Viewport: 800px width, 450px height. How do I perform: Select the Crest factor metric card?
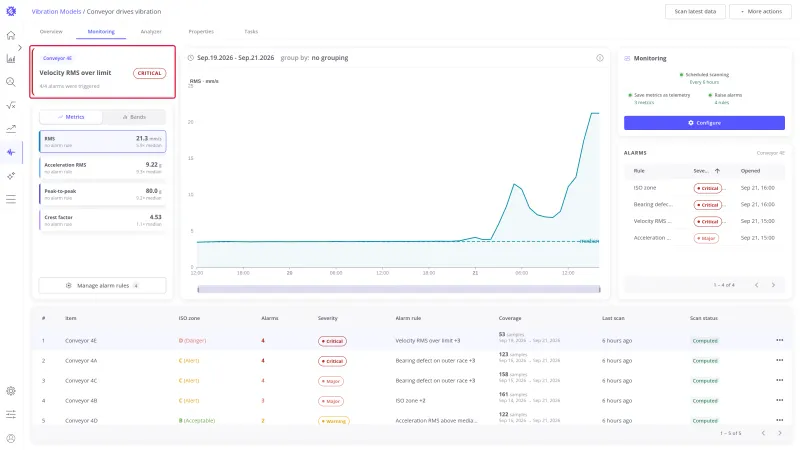[103, 220]
